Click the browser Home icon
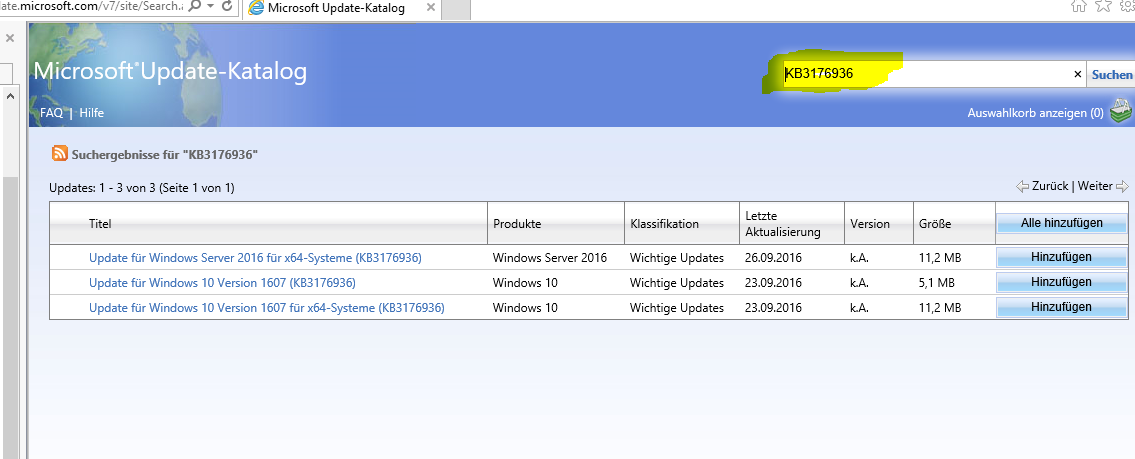This screenshot has height=459, width=1135. pos(1078,7)
